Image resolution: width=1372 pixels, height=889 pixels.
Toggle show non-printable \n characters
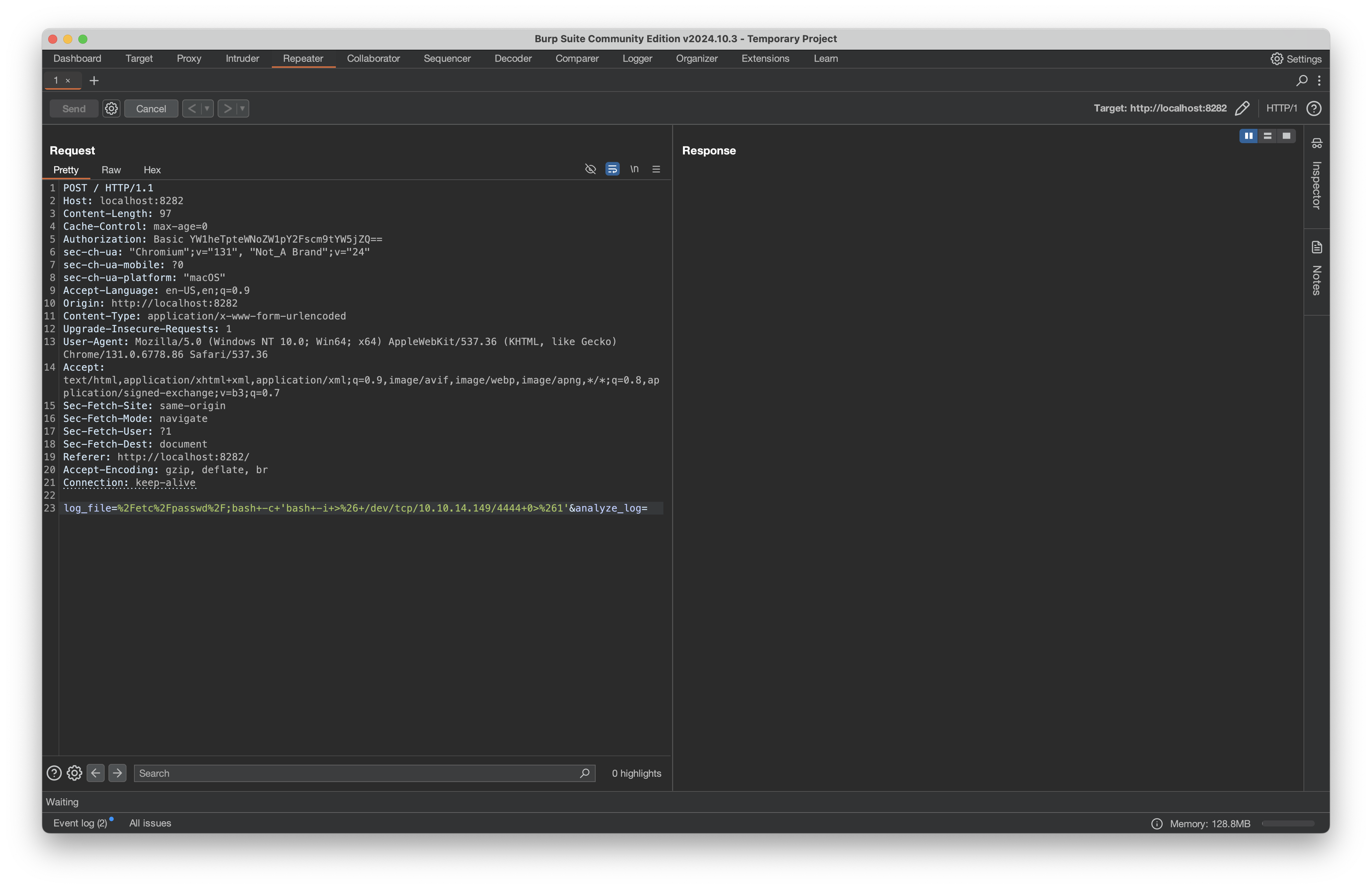click(x=634, y=169)
